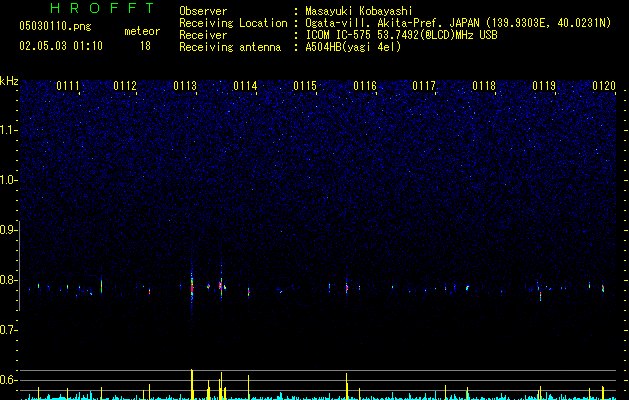This screenshot has height=400, width=629.
Task: Click the Receiver label
Action: click(203, 35)
